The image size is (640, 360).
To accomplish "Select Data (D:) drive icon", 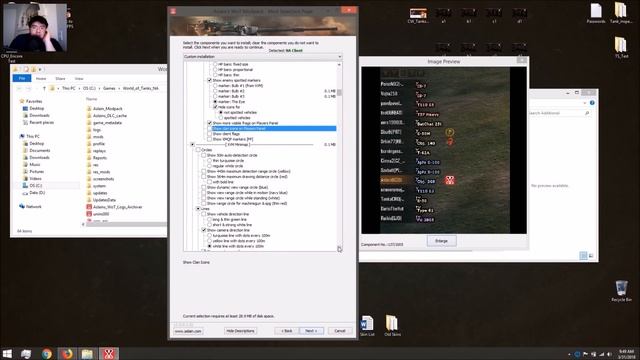I will pyautogui.click(x=25, y=193).
